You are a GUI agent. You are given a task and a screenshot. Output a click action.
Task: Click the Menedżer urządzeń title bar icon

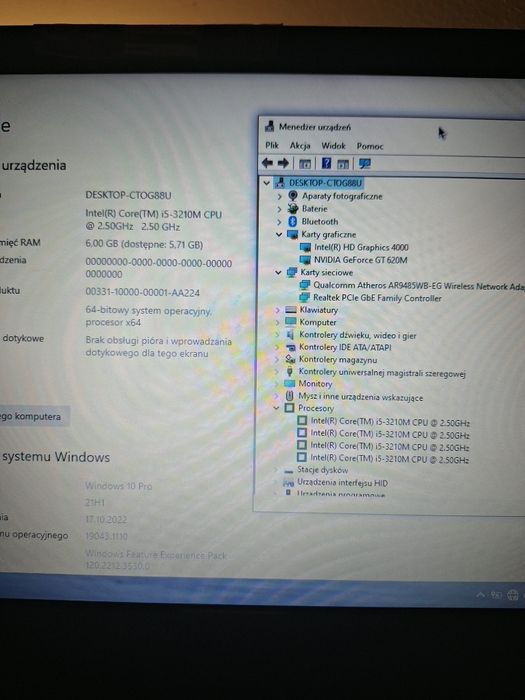tap(269, 126)
